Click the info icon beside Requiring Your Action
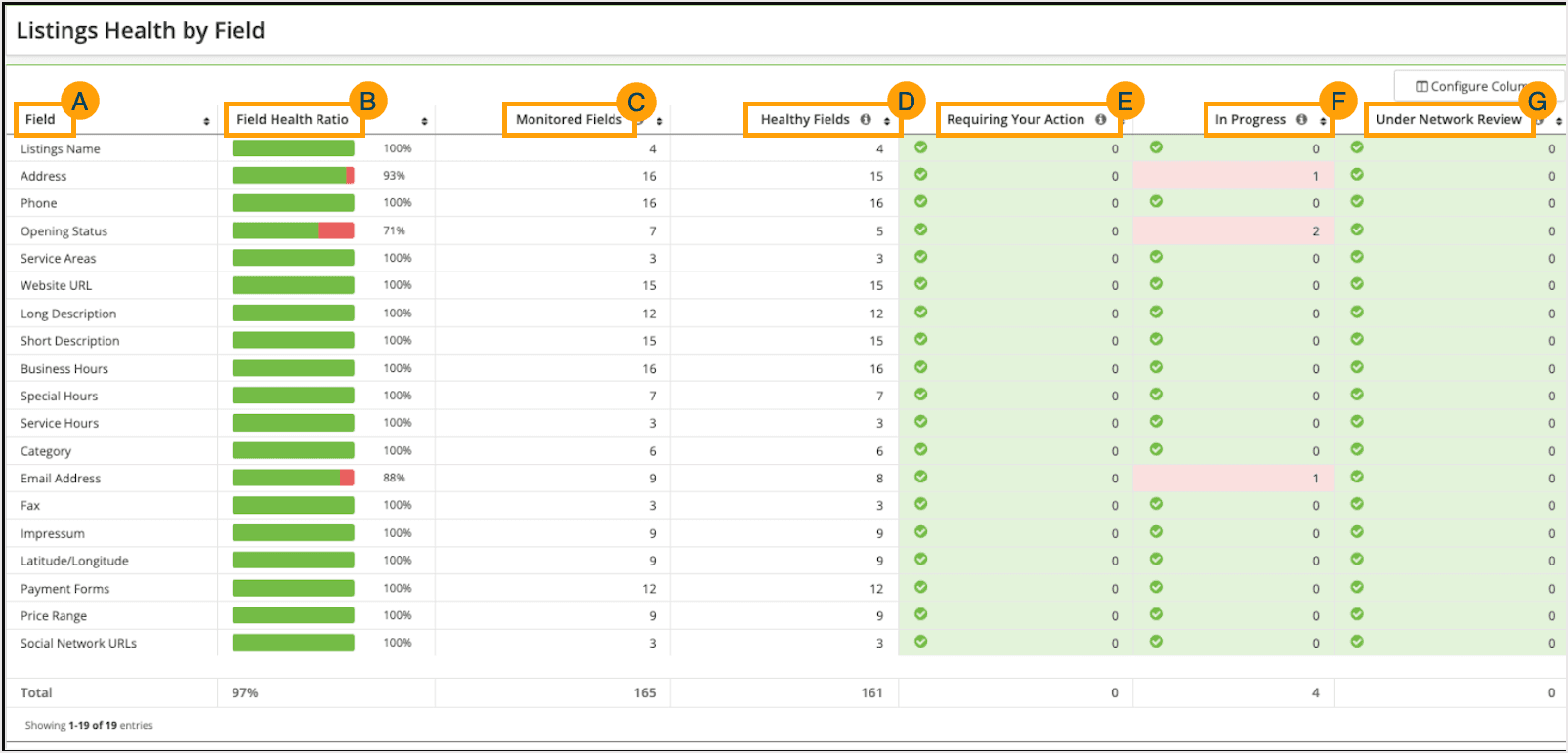This screenshot has width=1568, height=753. 1101,119
